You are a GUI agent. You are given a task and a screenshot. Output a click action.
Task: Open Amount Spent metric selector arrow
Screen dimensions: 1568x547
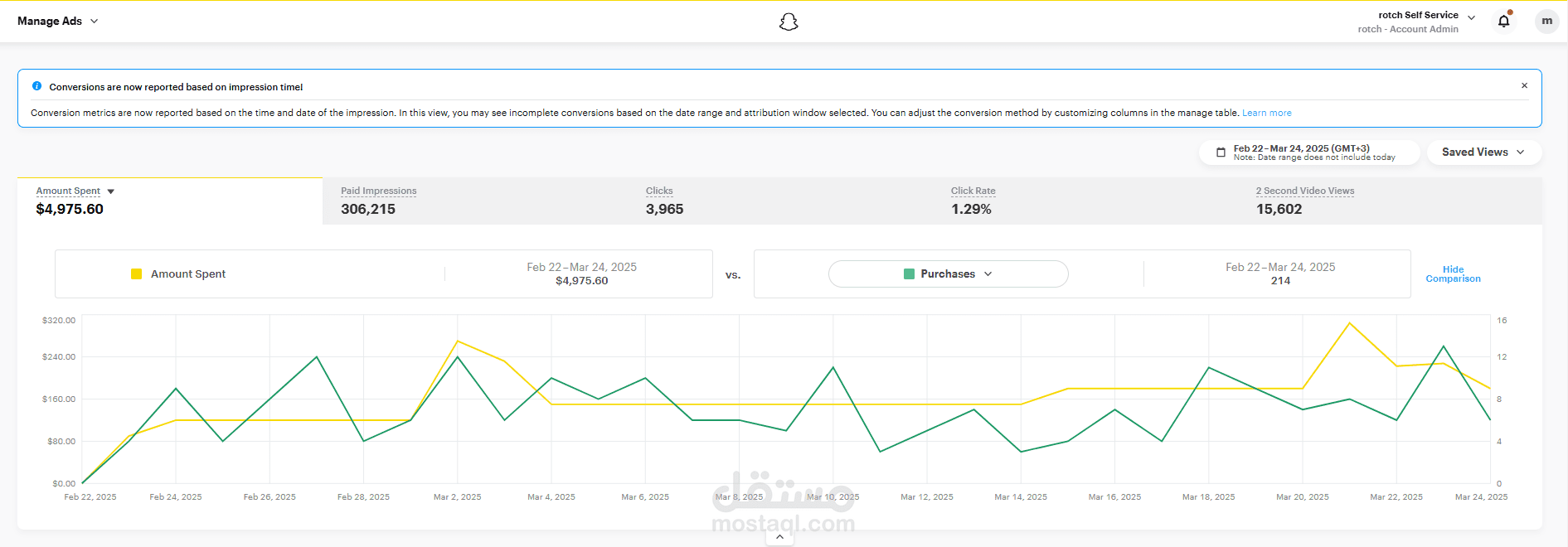[x=111, y=191]
